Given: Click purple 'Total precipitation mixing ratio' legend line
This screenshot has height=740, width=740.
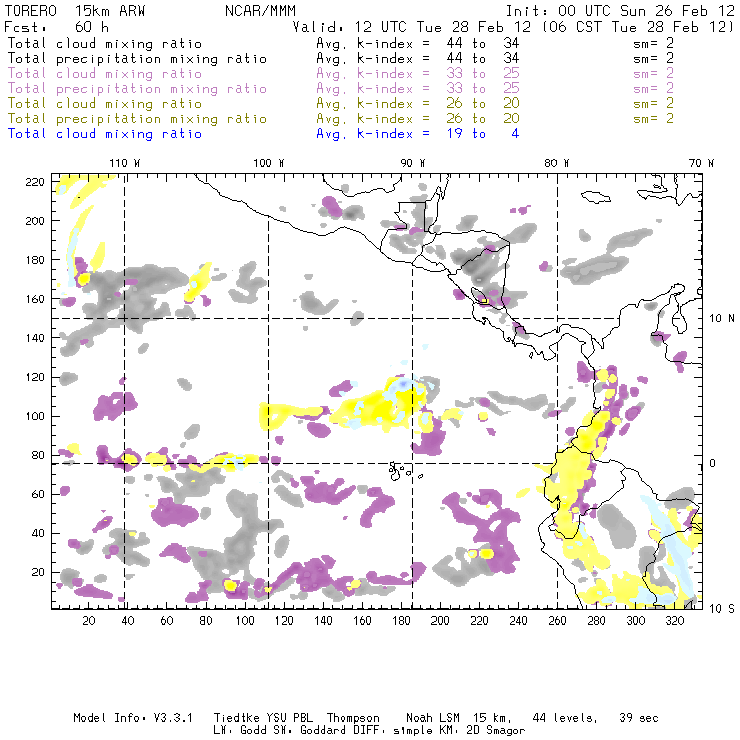Looking at the screenshot, I should (x=137, y=89).
